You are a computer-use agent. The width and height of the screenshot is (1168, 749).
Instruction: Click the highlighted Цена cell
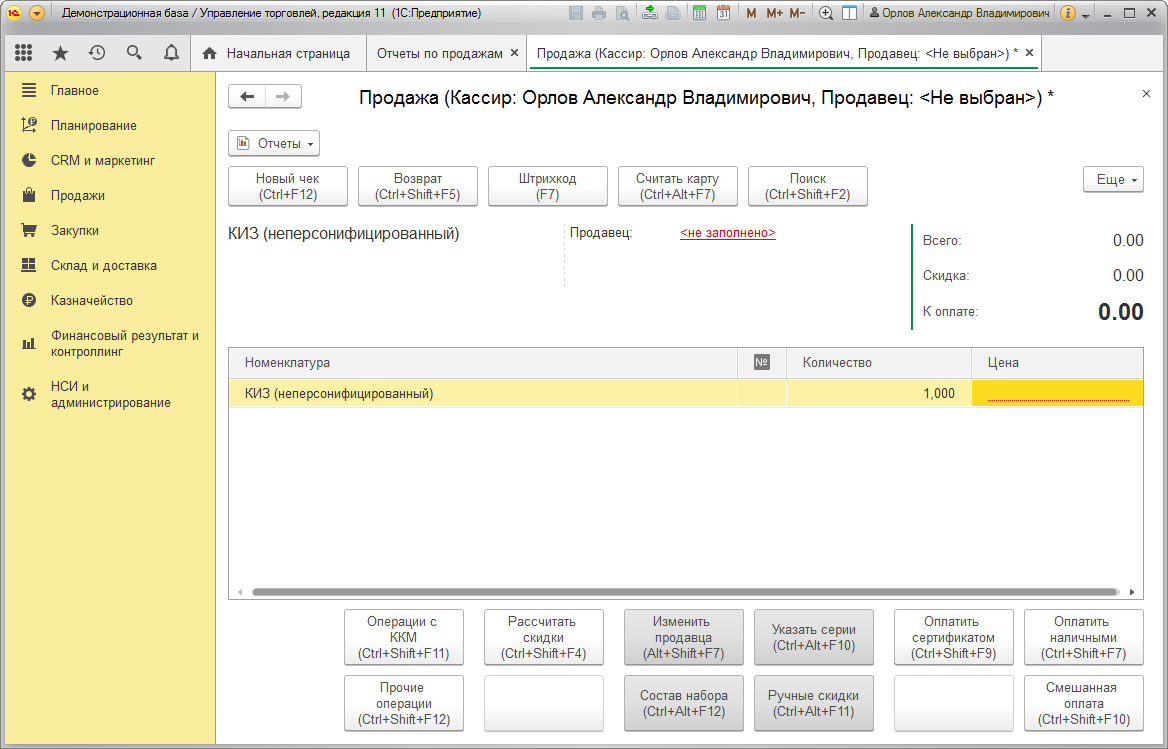pos(1058,393)
